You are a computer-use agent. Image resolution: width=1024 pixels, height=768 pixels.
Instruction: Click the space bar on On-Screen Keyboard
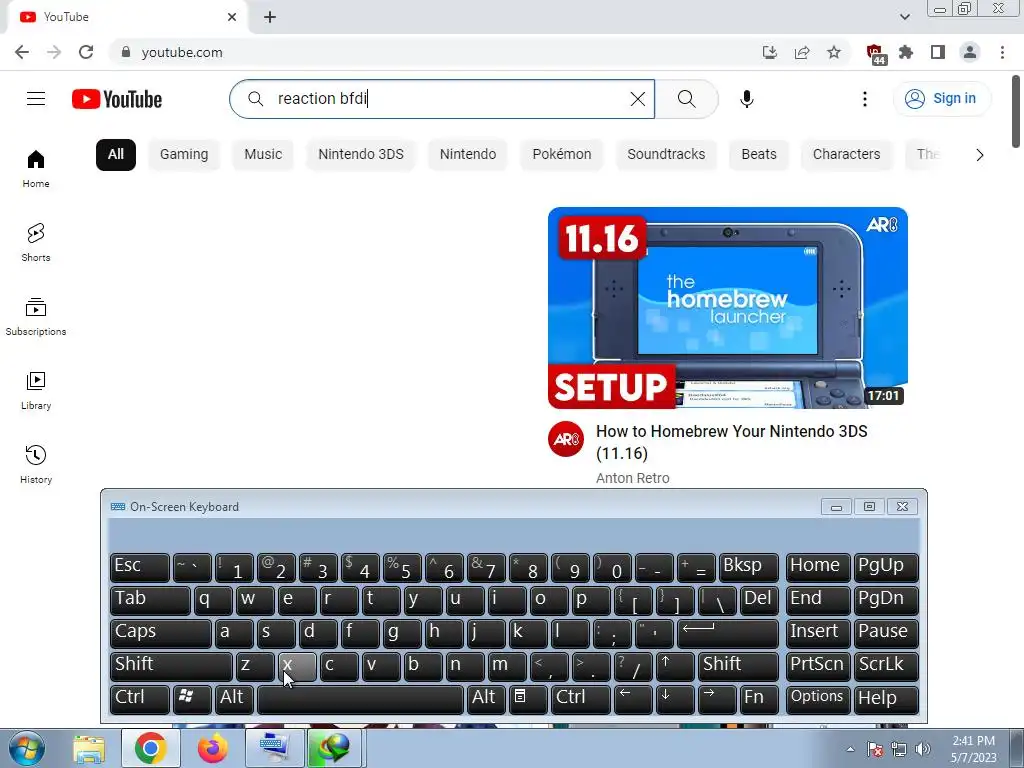tap(360, 698)
